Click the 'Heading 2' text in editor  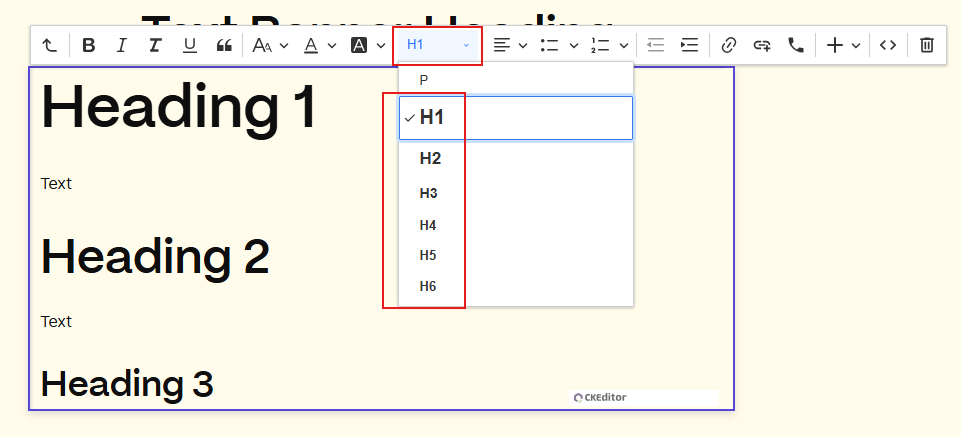155,257
